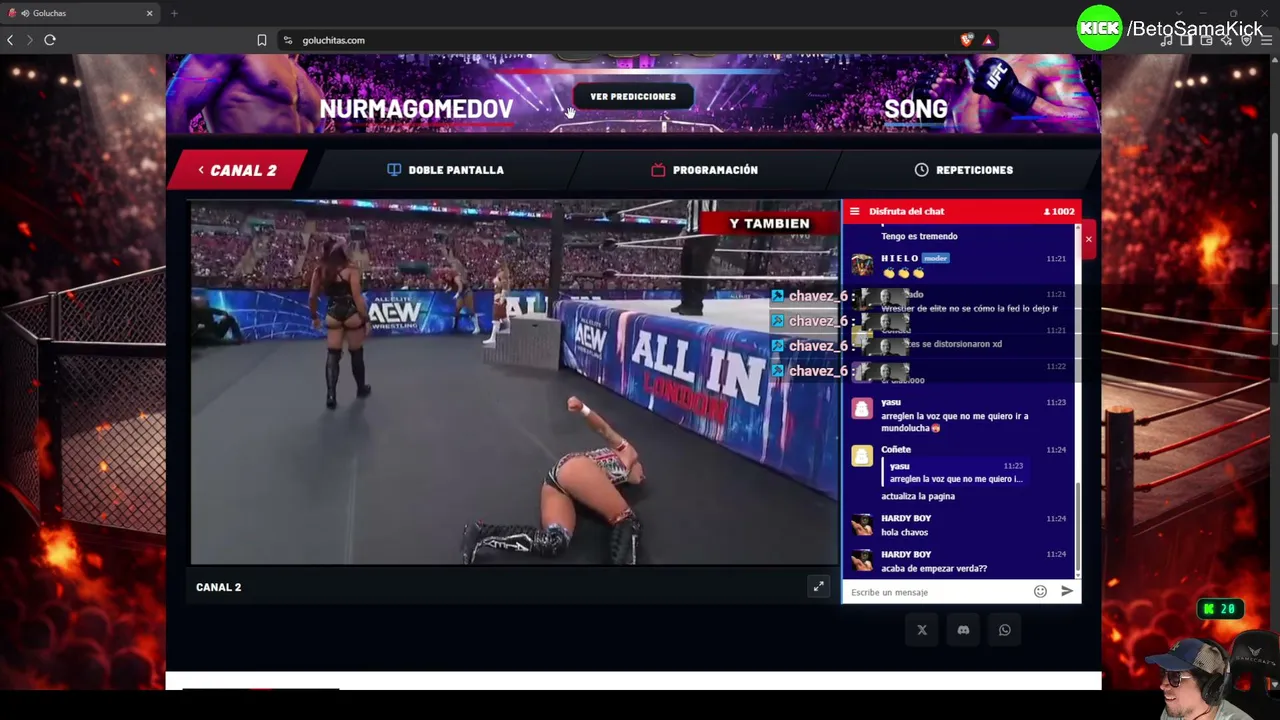The height and width of the screenshot is (720, 1280).
Task: Open the Doble Pantalla tab
Action: (x=445, y=170)
